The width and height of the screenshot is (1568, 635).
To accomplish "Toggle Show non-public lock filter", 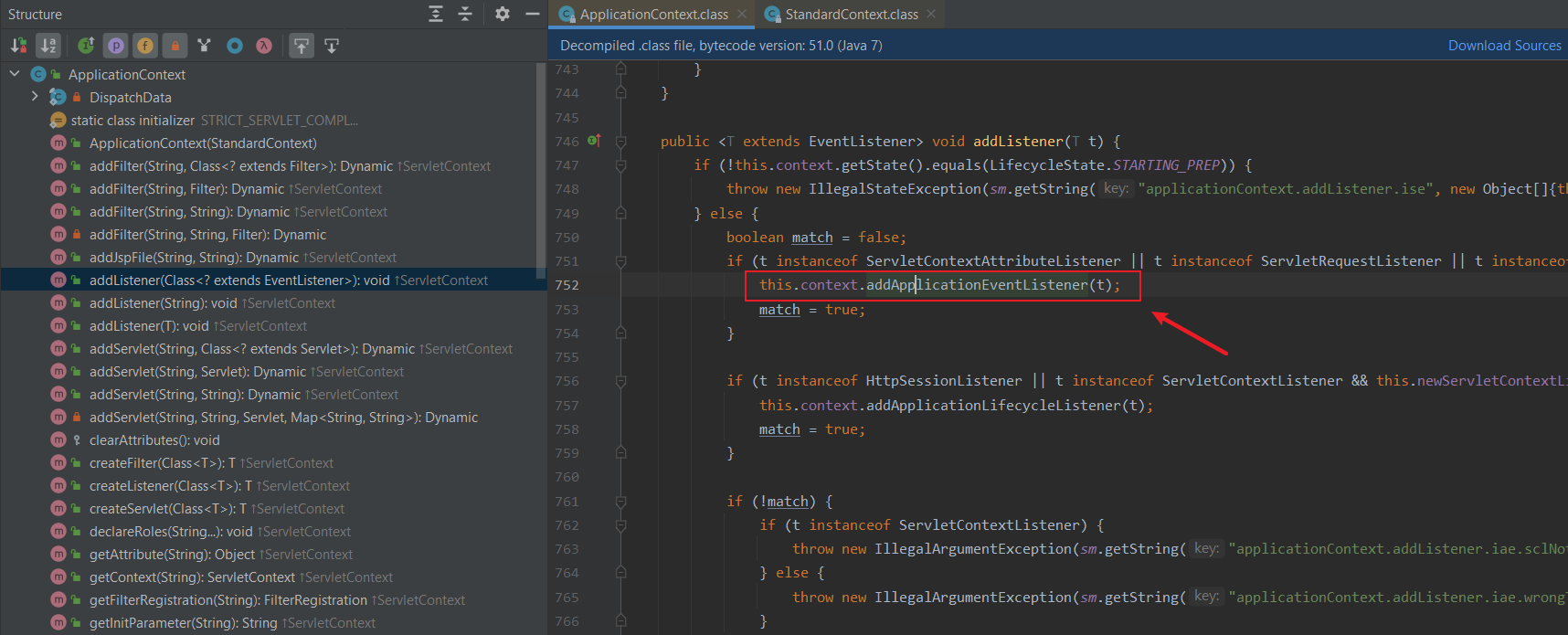I will pos(175,45).
